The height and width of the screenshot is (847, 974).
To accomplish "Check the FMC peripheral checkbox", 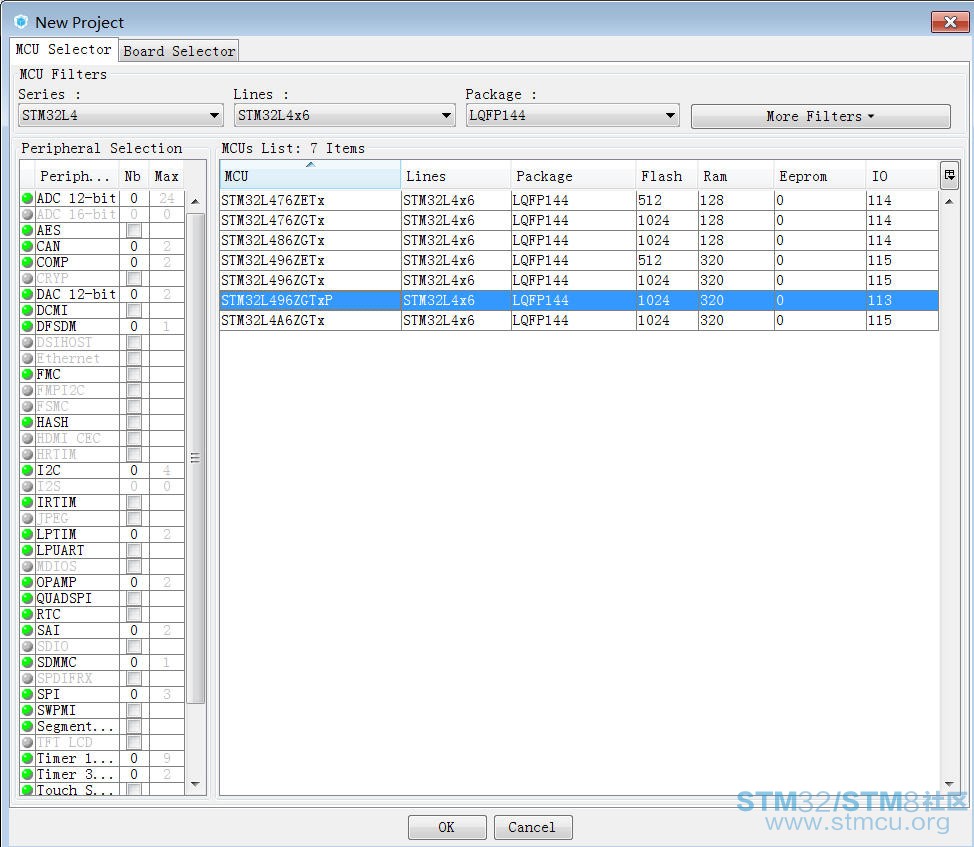I will [134, 374].
